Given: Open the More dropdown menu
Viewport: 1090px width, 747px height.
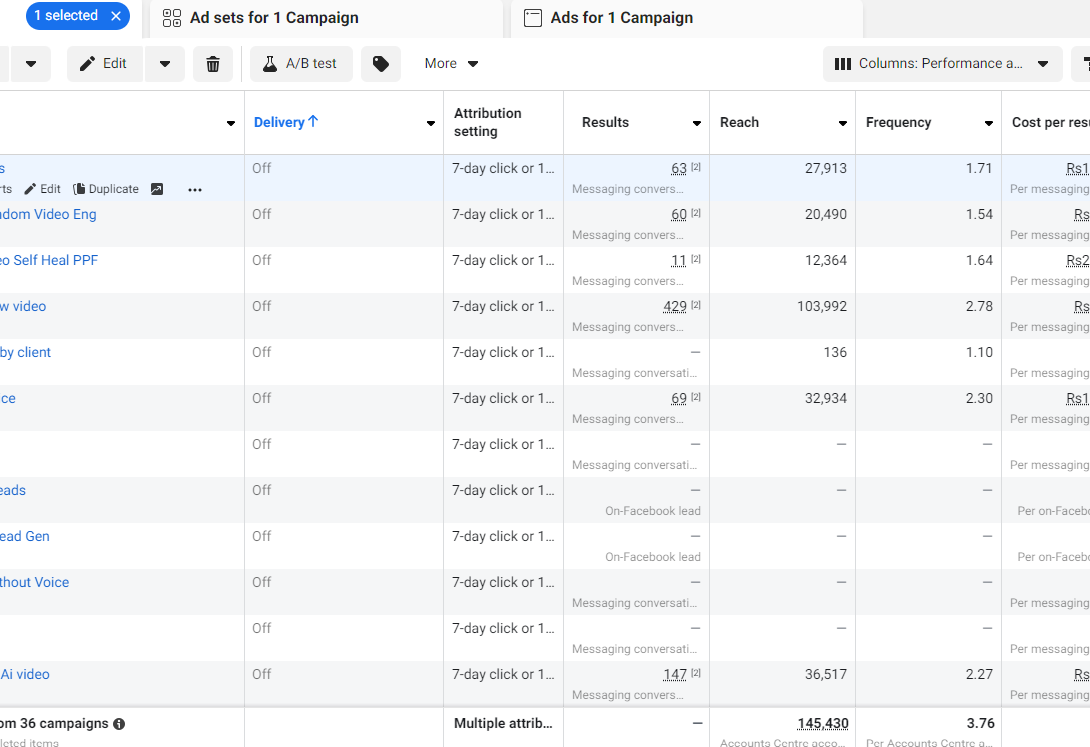Looking at the screenshot, I should pyautogui.click(x=451, y=64).
